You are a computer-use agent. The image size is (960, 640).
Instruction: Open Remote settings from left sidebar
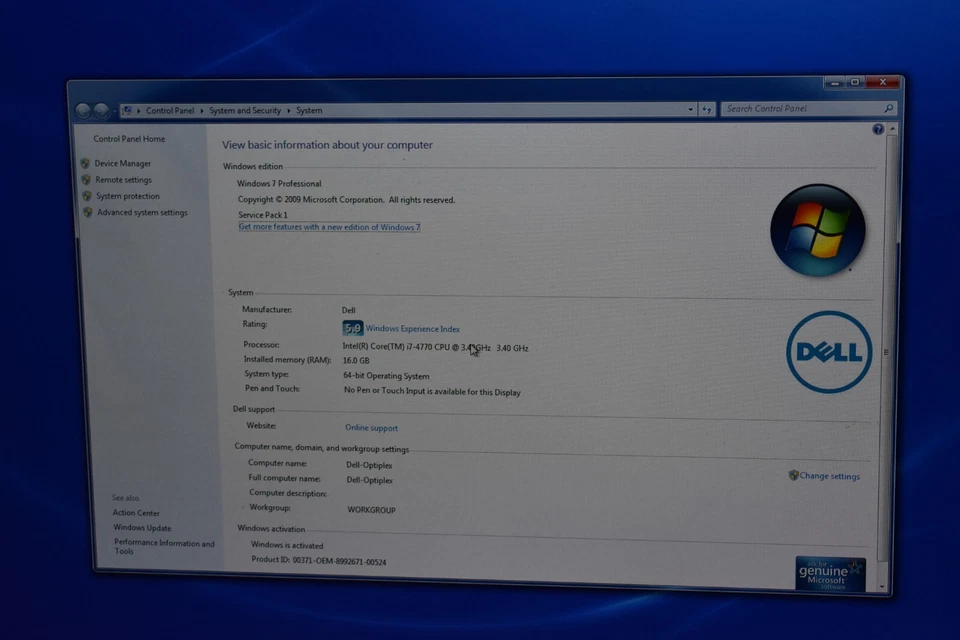(x=123, y=180)
